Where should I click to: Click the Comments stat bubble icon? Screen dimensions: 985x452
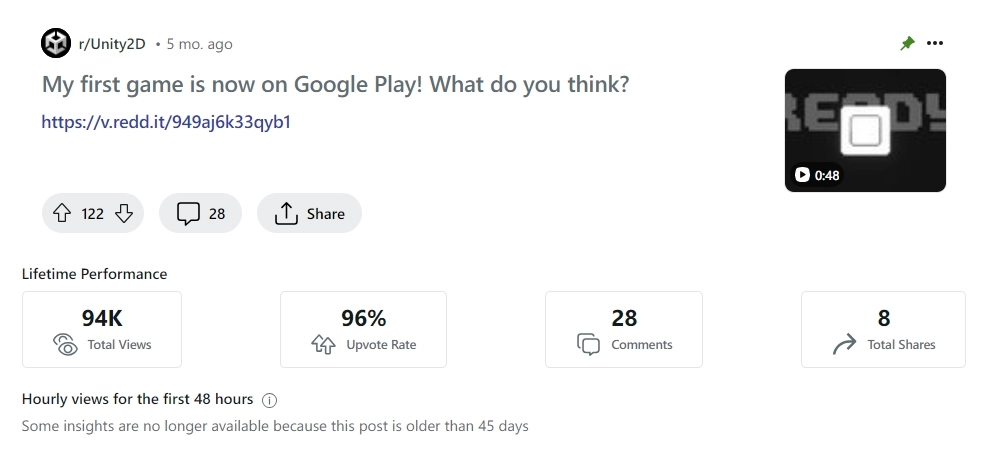[x=589, y=345]
